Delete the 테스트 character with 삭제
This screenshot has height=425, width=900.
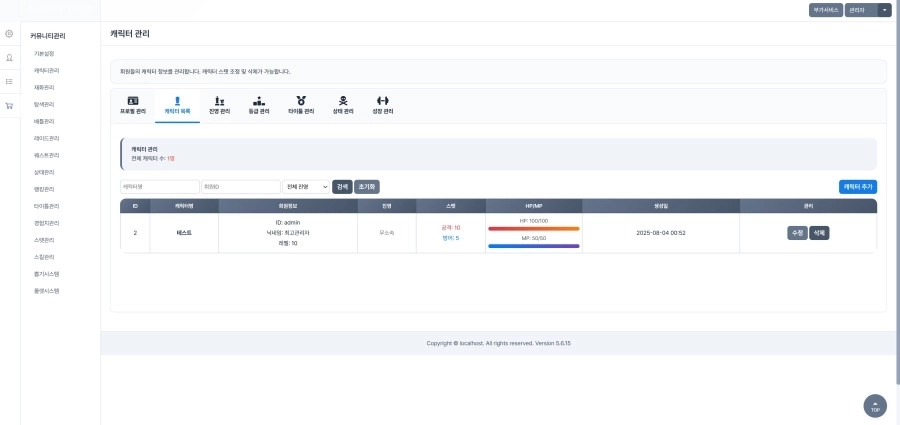click(819, 233)
